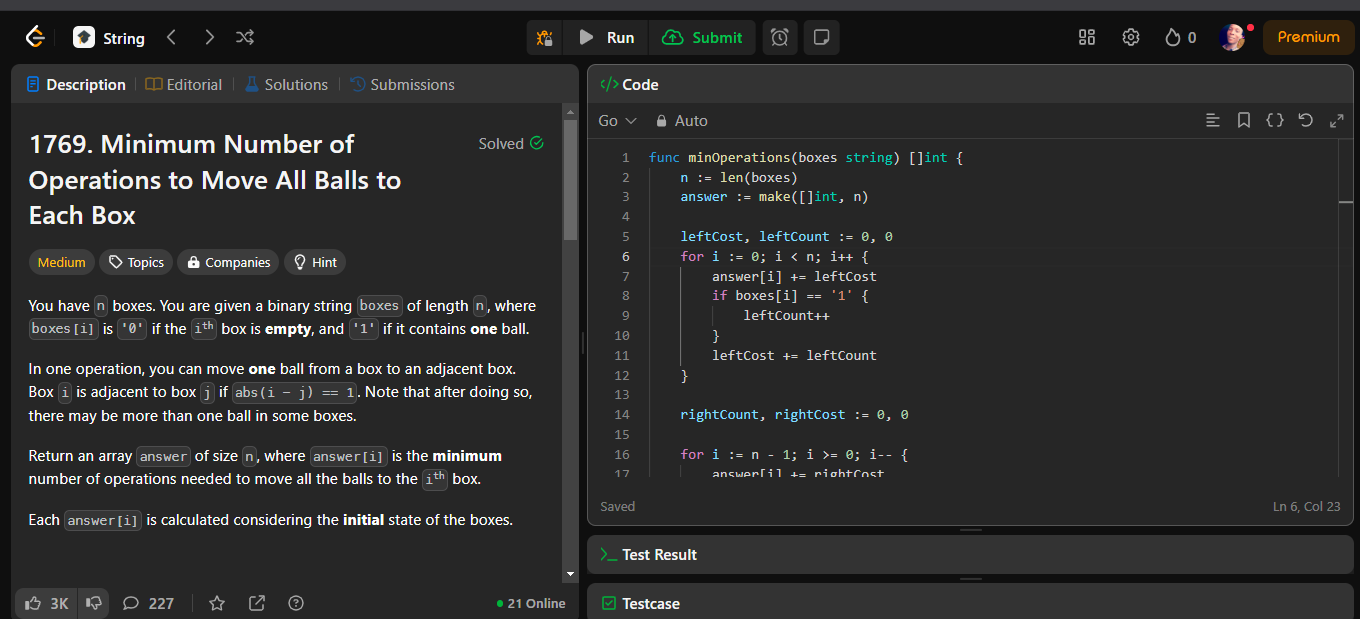Open the String problem list
1360x619 pixels.
[x=109, y=38]
